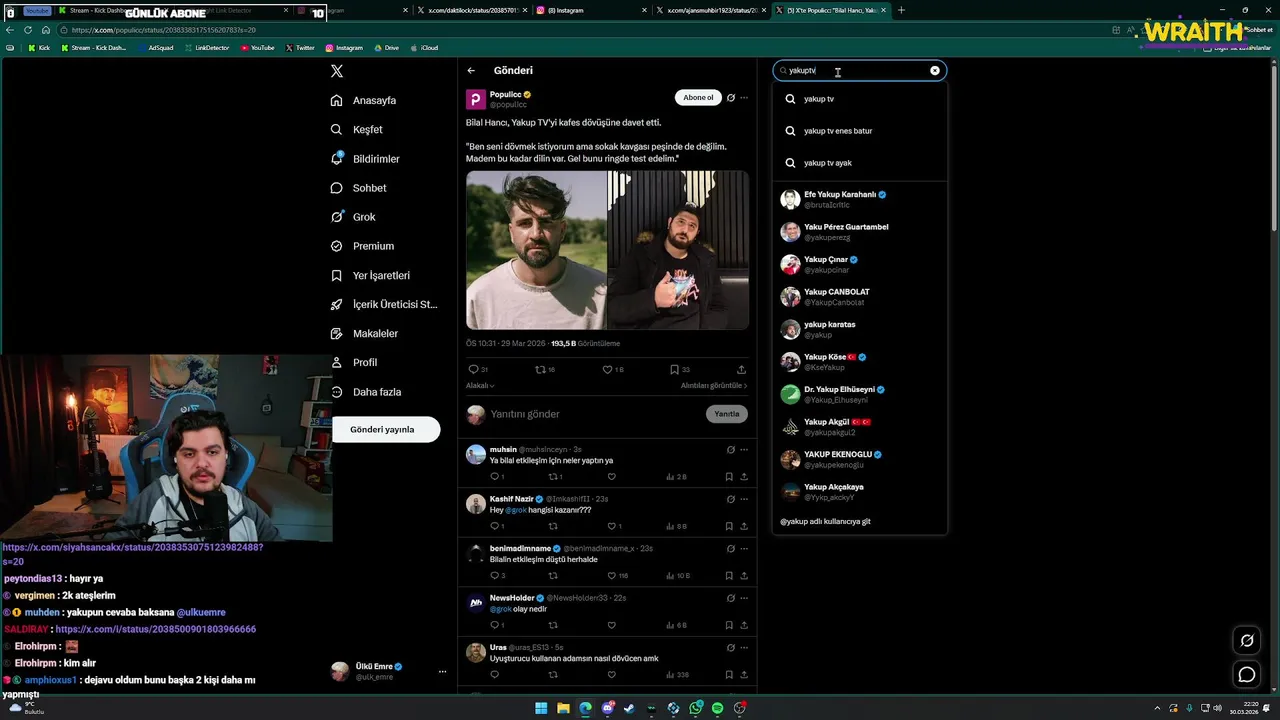Viewport: 1280px width, 720px height.
Task: Share benimadimname's reply
Action: pos(744,576)
